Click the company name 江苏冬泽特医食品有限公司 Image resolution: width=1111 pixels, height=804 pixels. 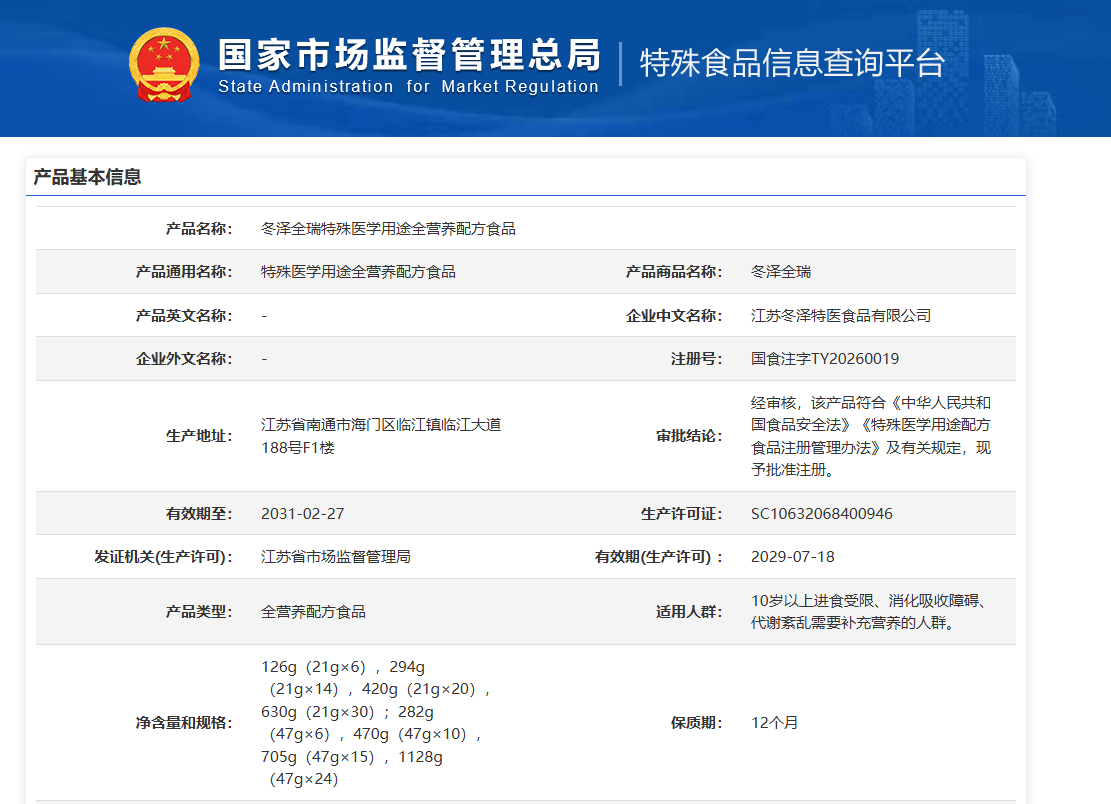(841, 316)
